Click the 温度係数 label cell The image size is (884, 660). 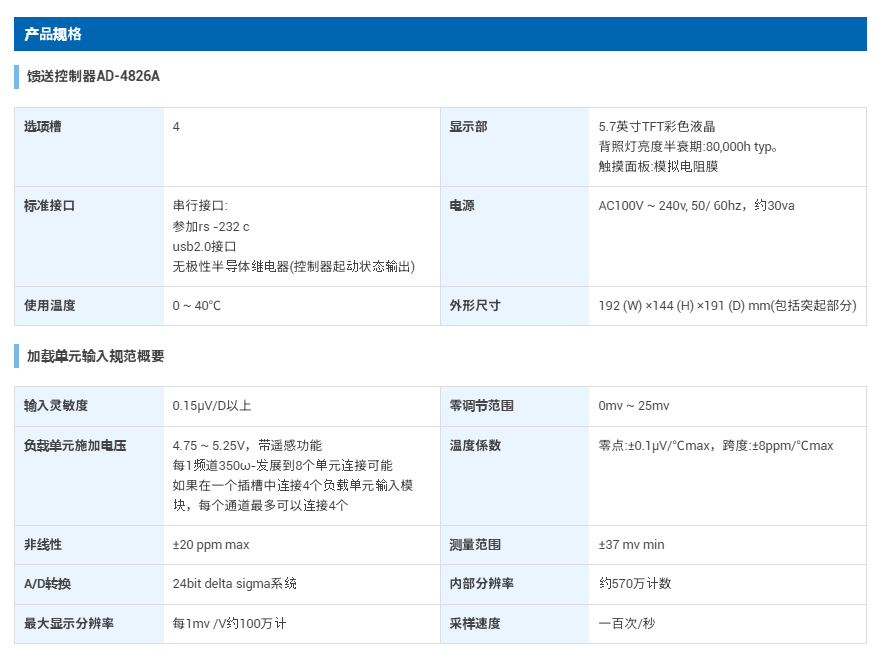[515, 476]
